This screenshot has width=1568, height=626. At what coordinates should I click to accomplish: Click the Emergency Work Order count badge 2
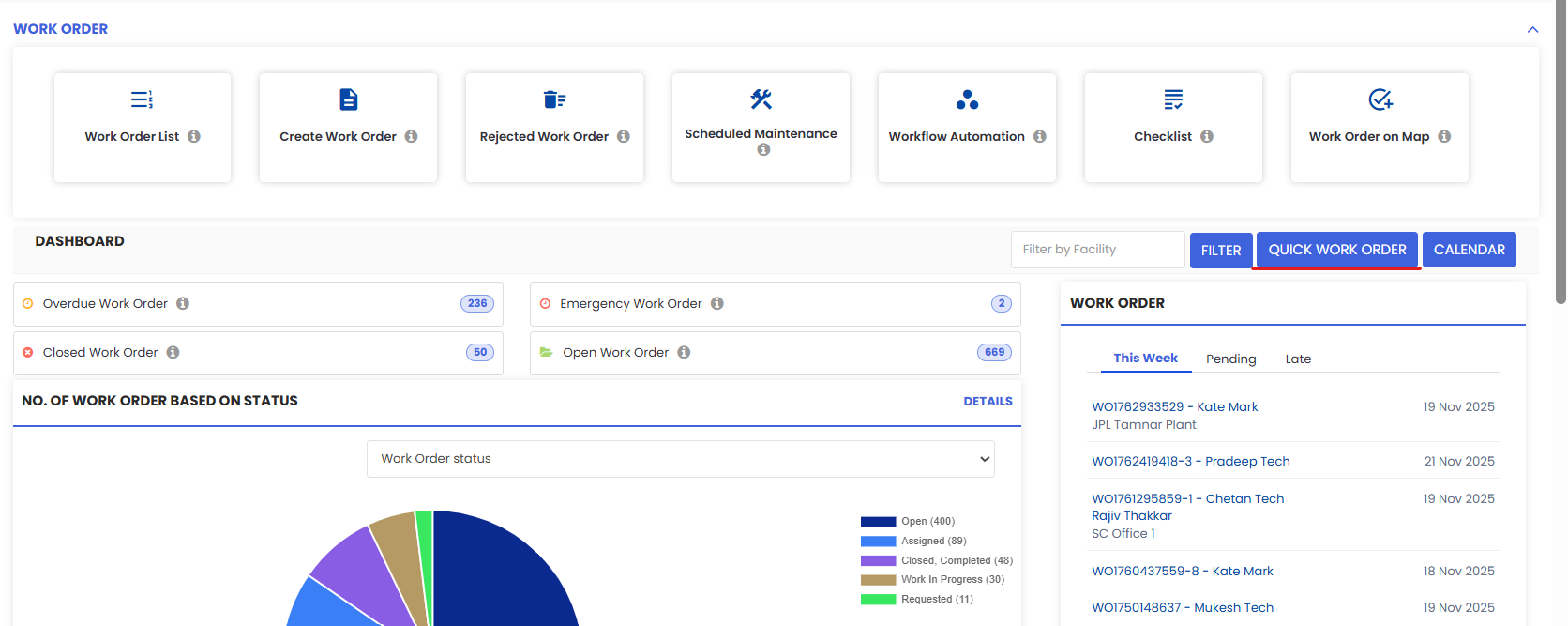coord(1002,303)
